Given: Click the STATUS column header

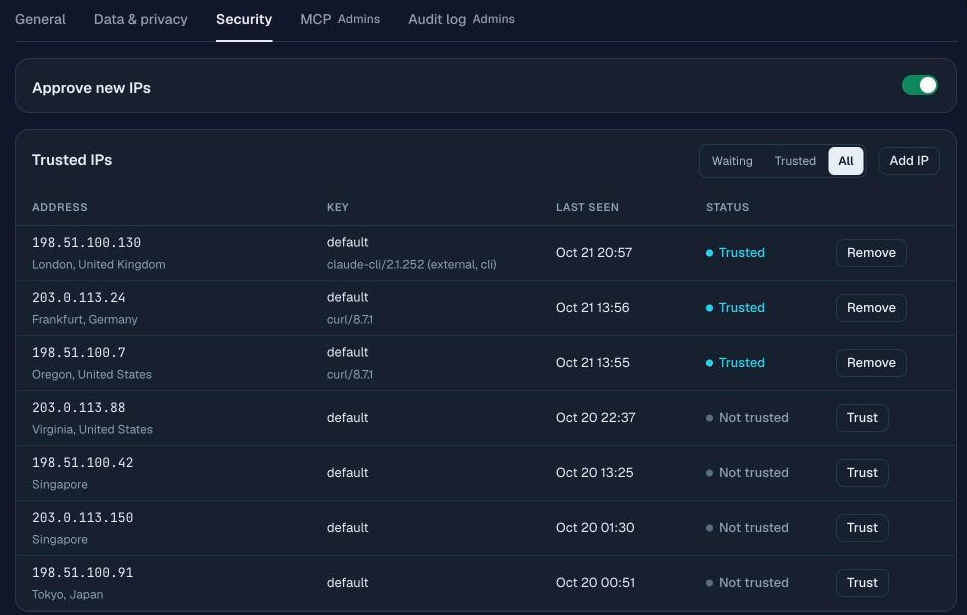Looking at the screenshot, I should [x=727, y=207].
